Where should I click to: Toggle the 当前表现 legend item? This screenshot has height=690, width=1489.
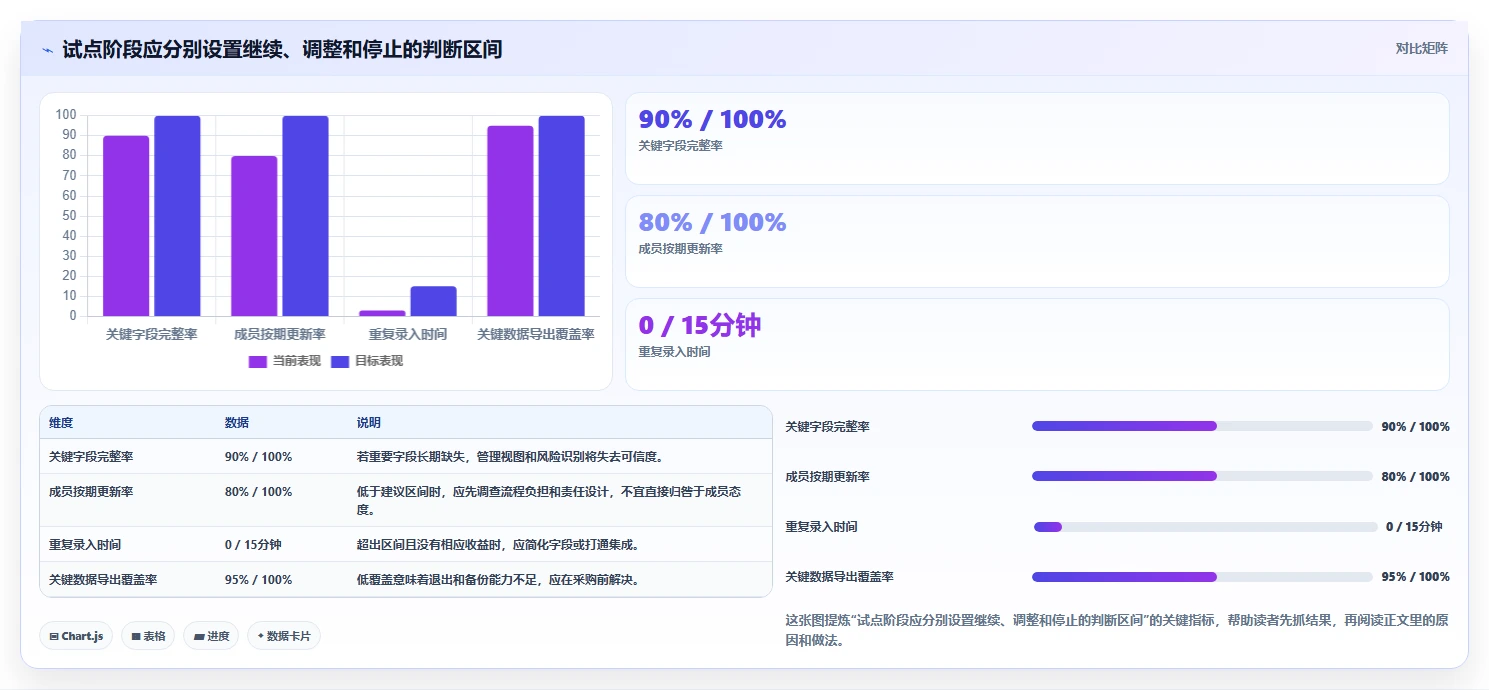285,361
